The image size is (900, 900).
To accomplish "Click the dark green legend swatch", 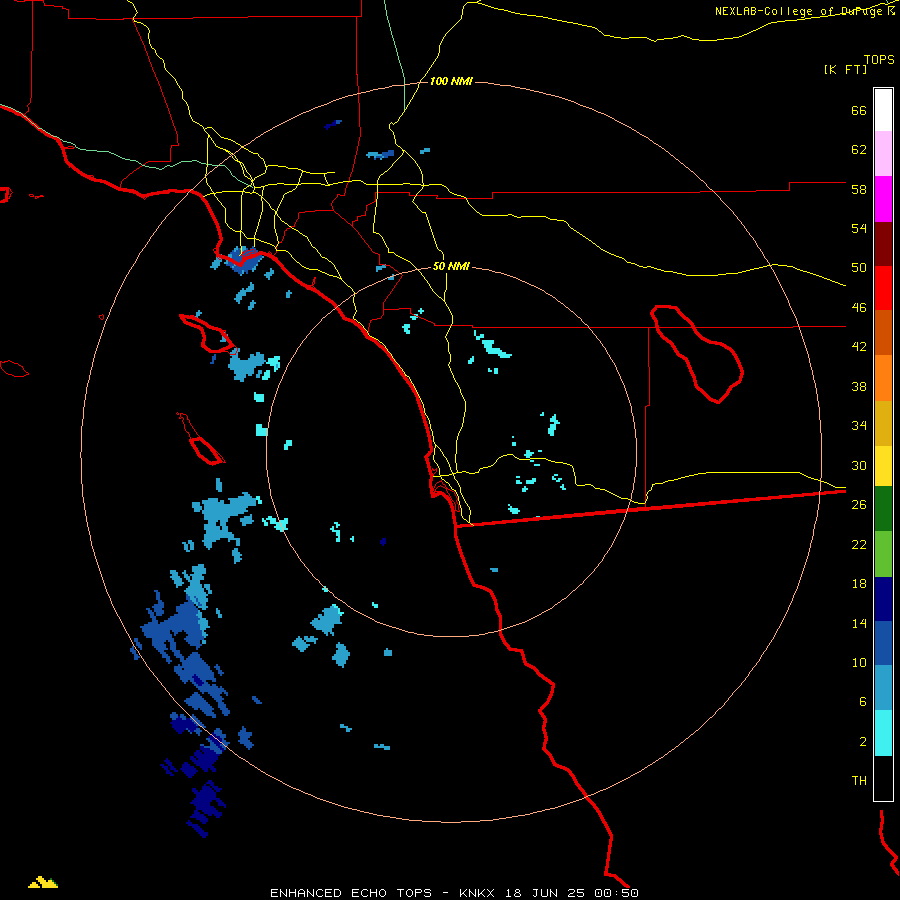I will pyautogui.click(x=883, y=509).
